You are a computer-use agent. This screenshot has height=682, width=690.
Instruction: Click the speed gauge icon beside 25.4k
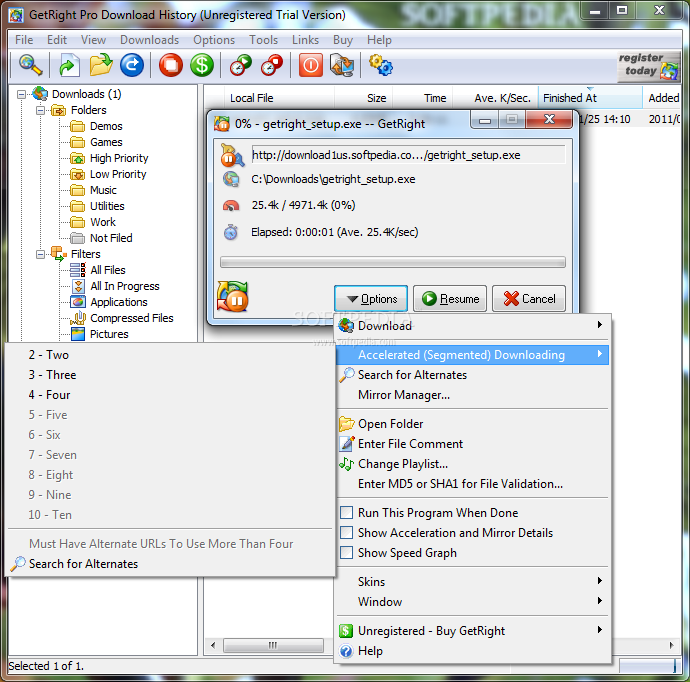pyautogui.click(x=231, y=205)
